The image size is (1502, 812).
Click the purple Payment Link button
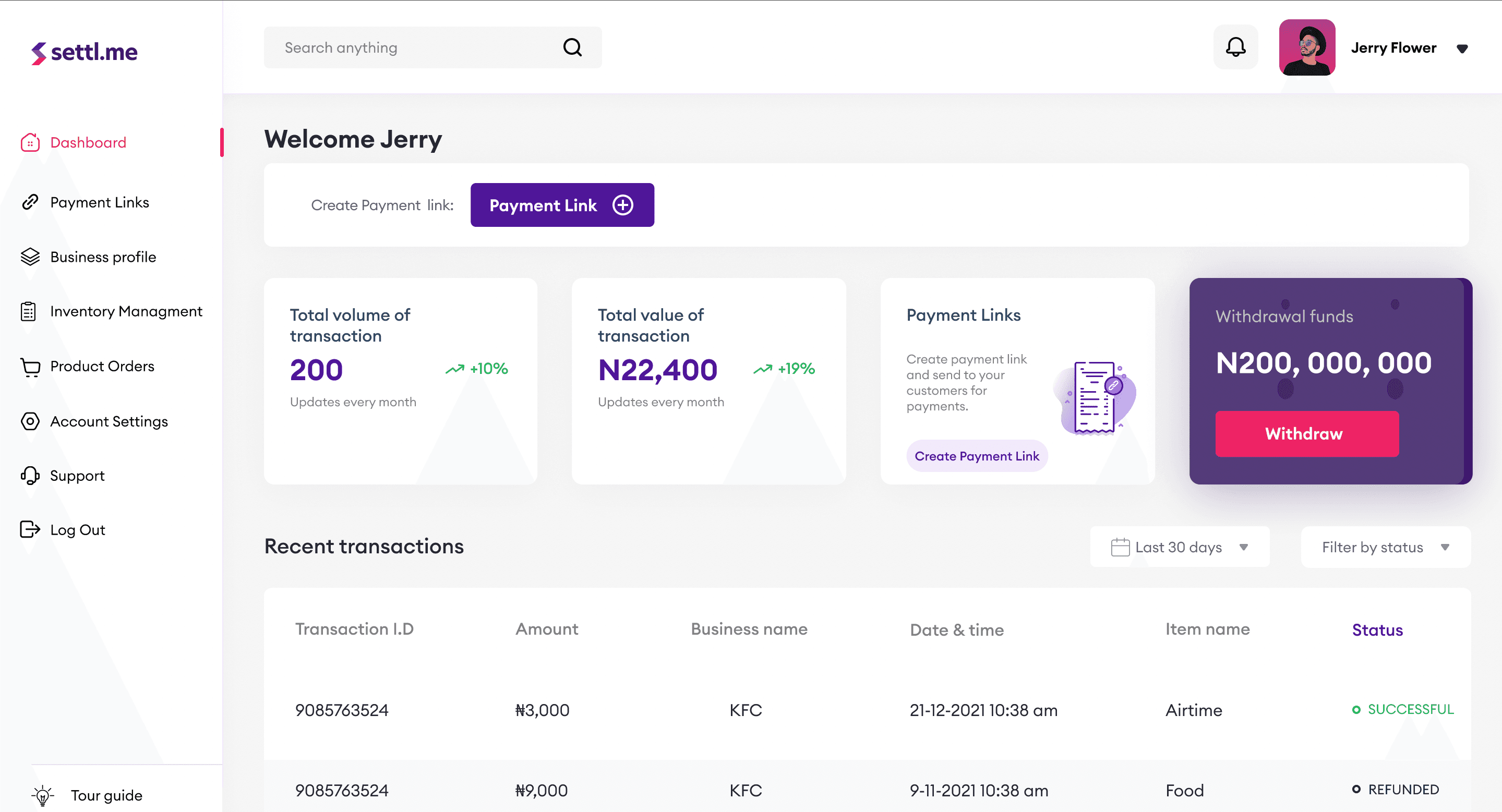(561, 204)
